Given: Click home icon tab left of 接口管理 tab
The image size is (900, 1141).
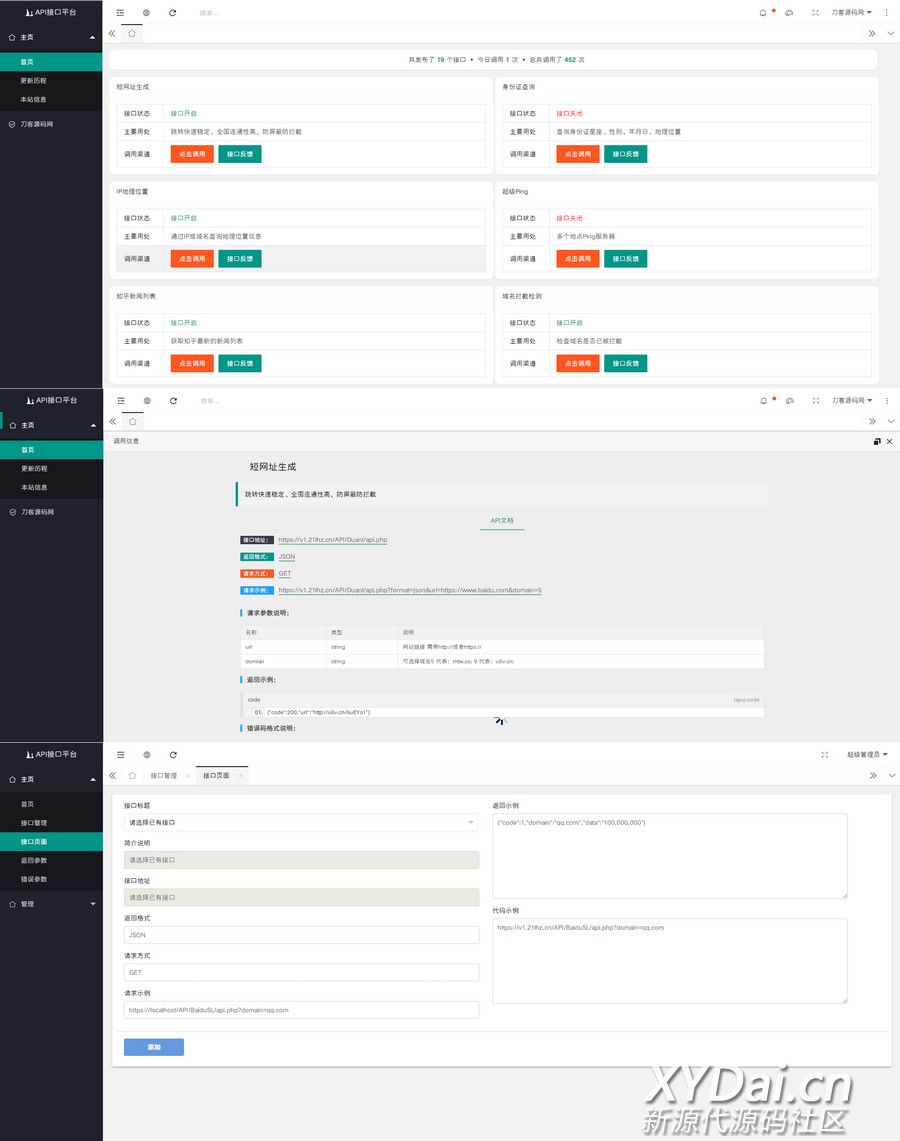Looking at the screenshot, I should 132,775.
